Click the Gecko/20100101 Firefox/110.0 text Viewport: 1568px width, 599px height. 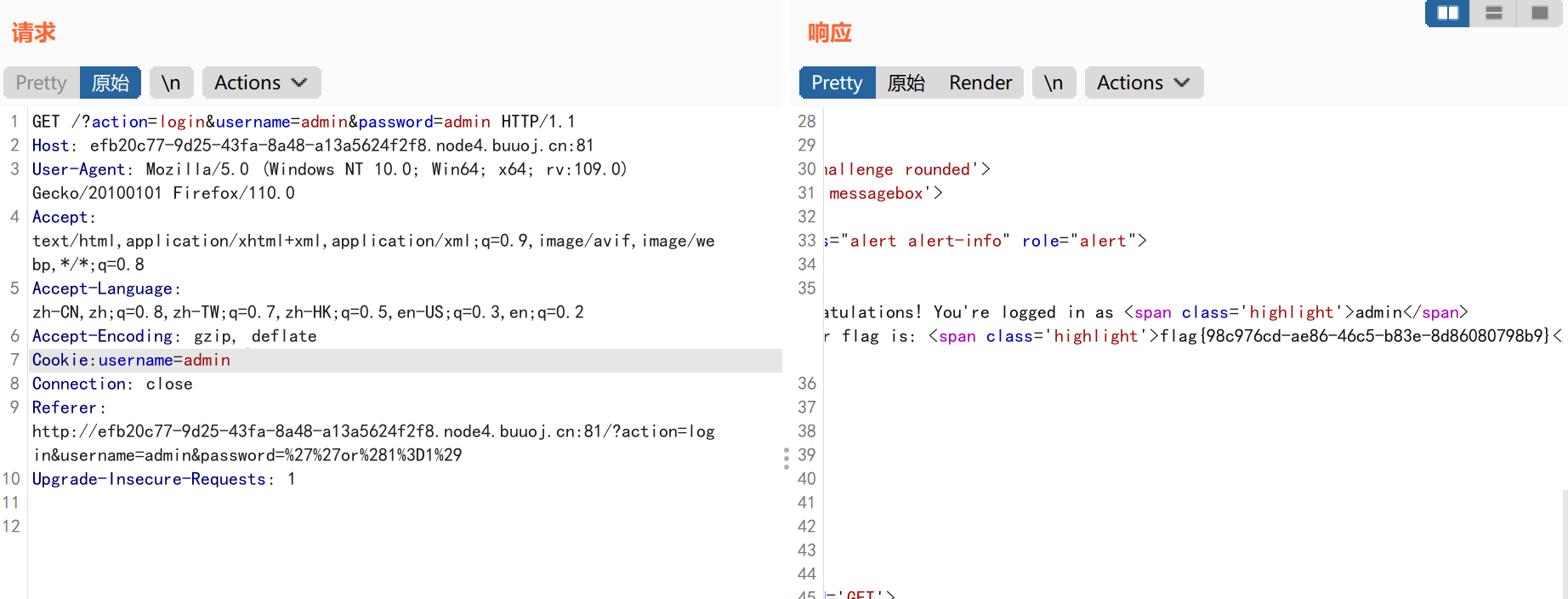pyautogui.click(x=163, y=193)
